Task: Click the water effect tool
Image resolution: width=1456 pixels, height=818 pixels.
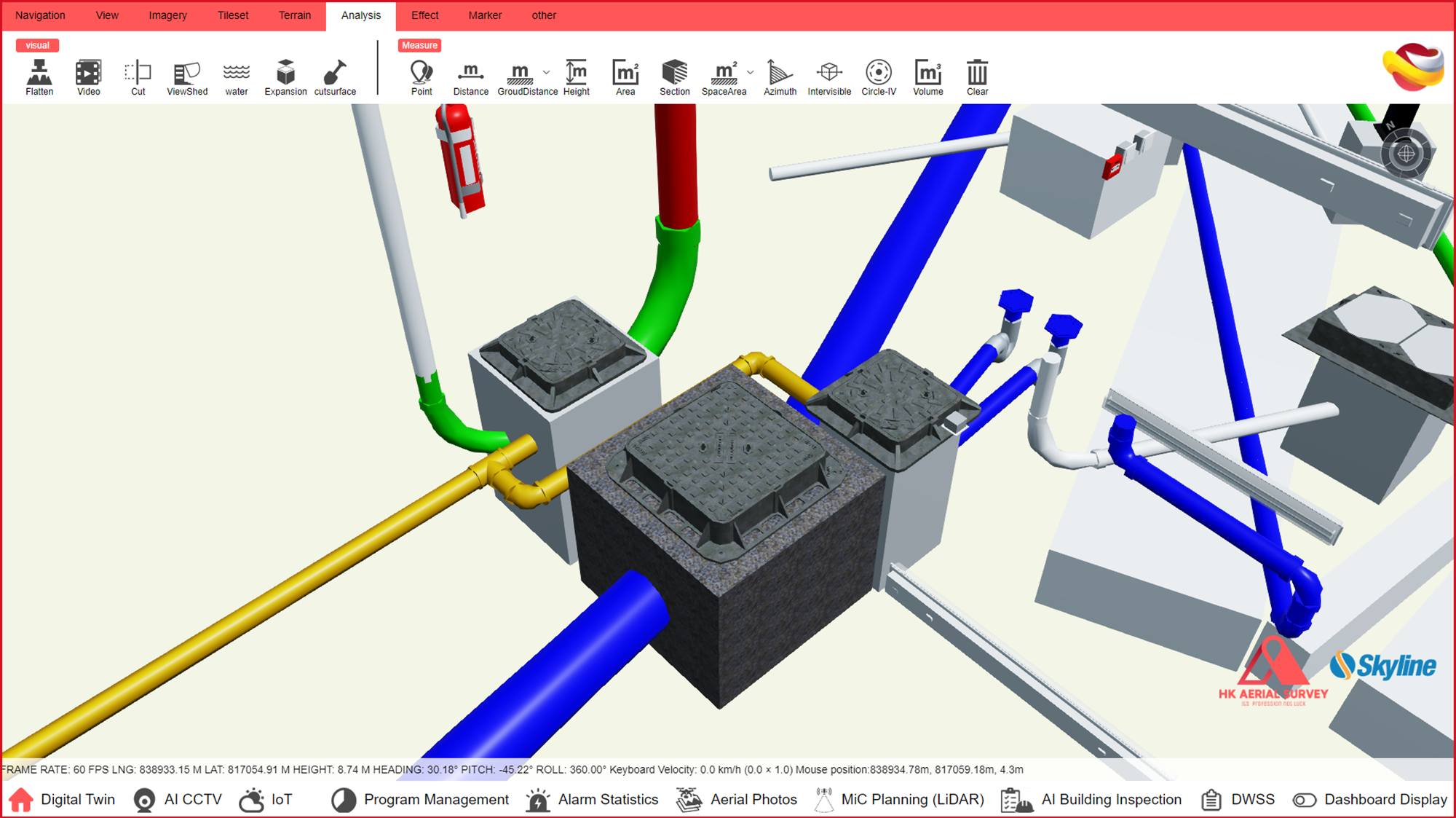Action: [237, 76]
